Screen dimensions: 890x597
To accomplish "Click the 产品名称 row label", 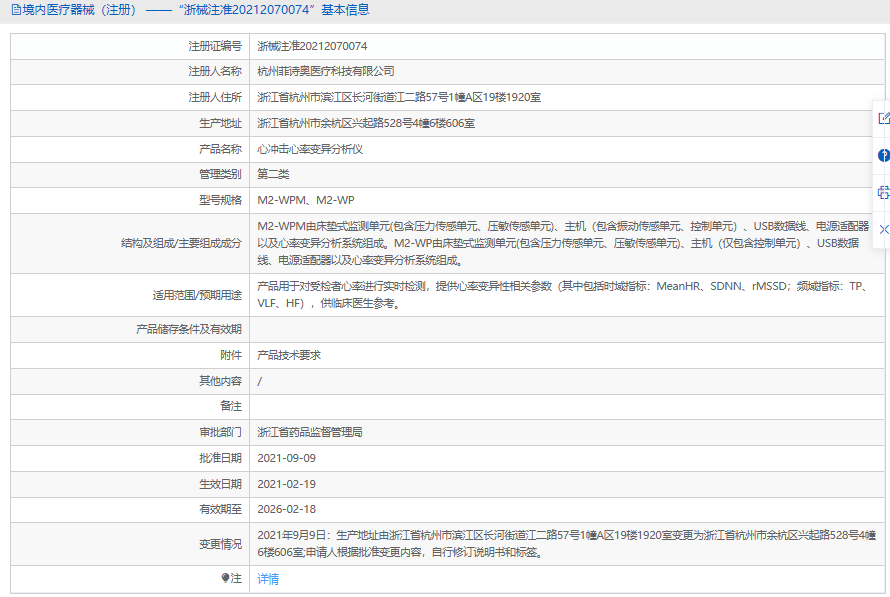I will click(x=220, y=149).
